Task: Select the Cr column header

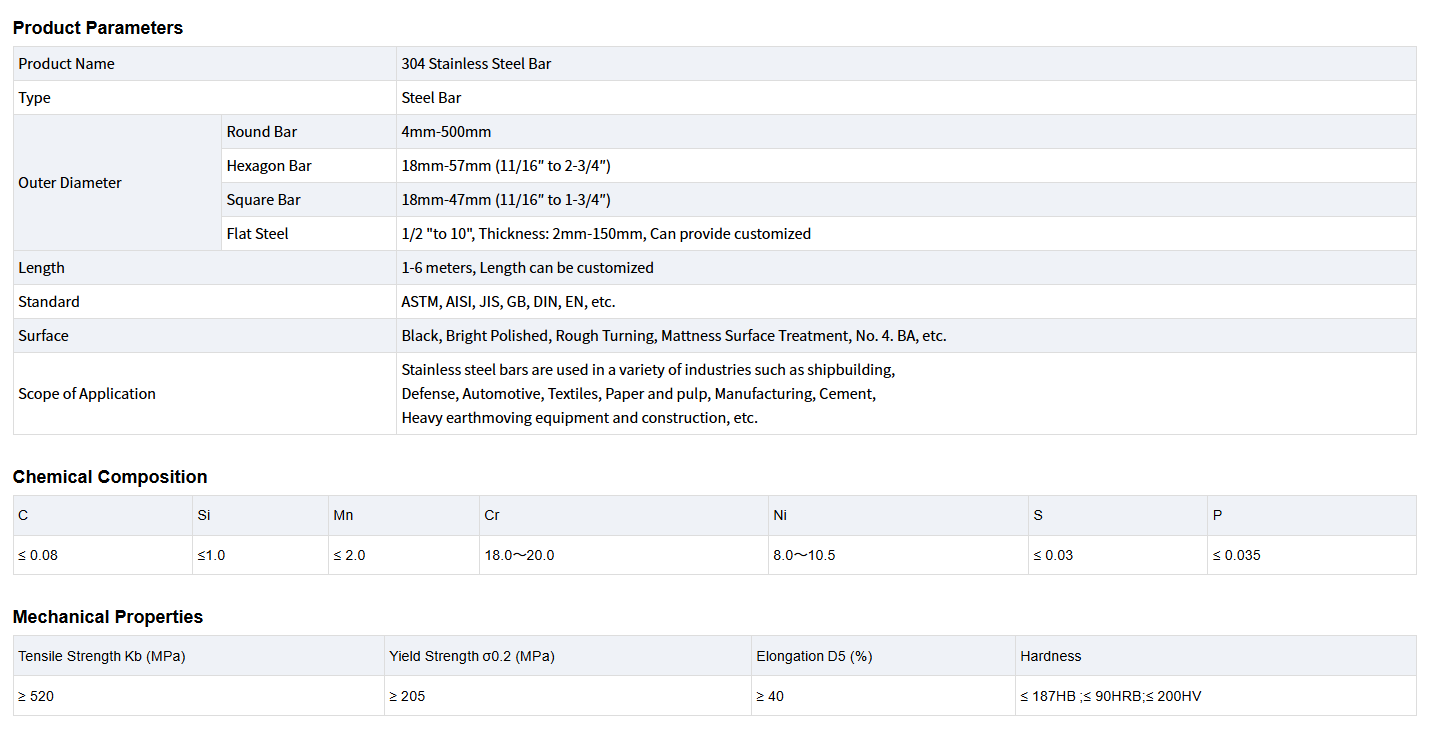Action: pos(492,516)
